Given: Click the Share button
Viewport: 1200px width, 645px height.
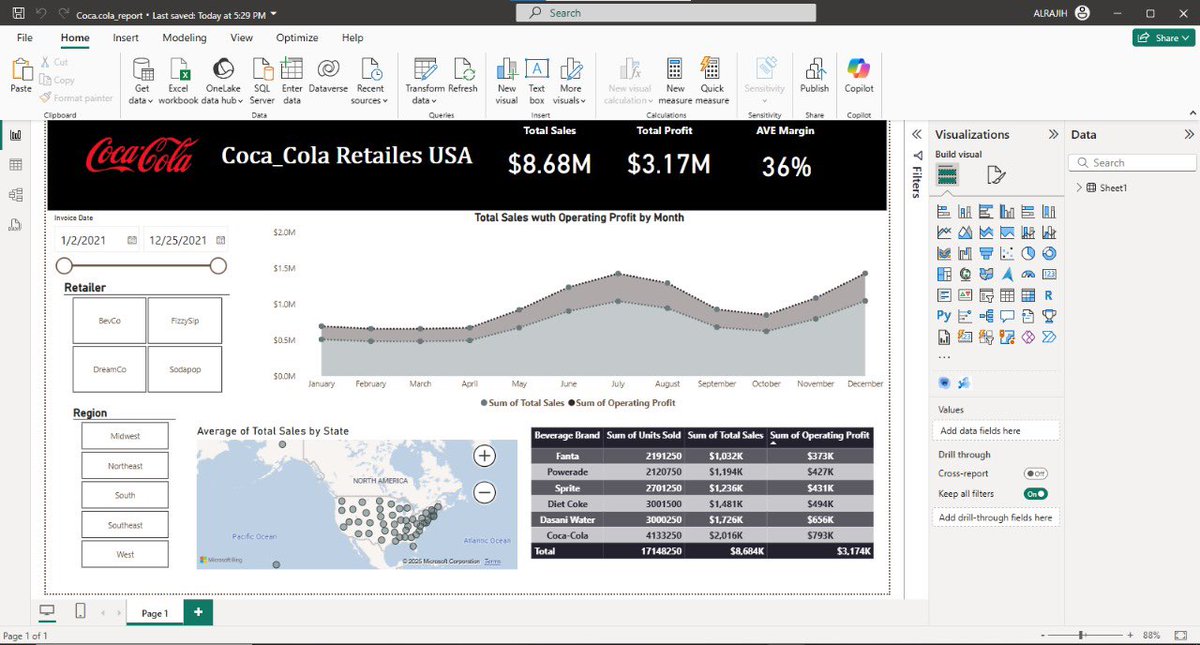Looking at the screenshot, I should (1162, 38).
